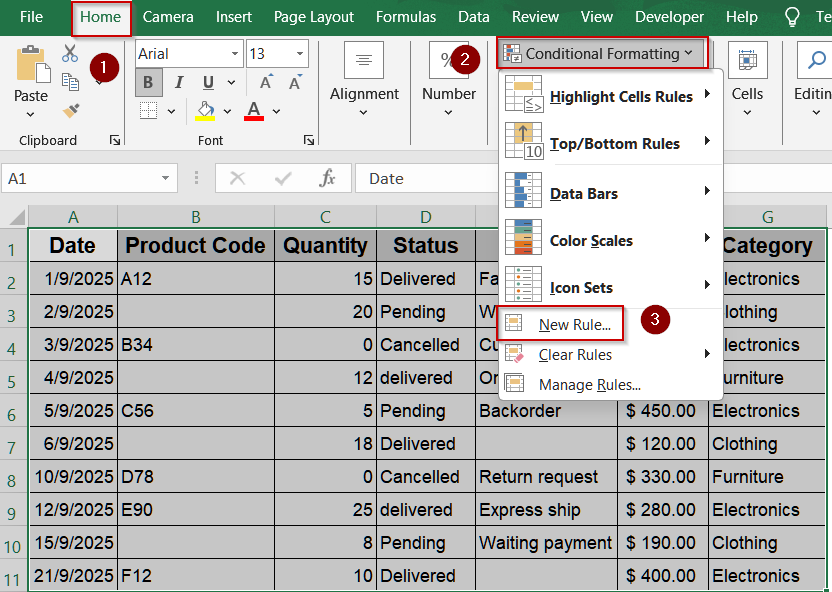
Task: Apply yellow Fill Color bucket
Action: point(205,111)
